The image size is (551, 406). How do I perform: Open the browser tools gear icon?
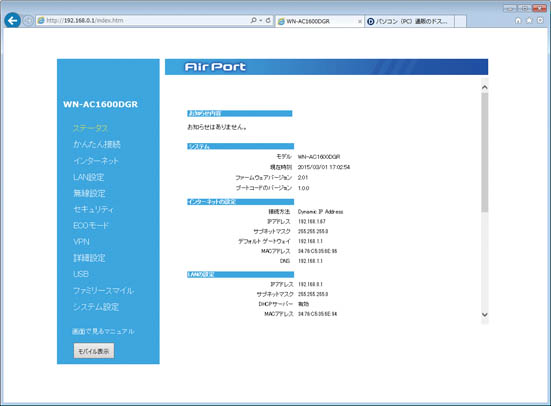(540, 20)
